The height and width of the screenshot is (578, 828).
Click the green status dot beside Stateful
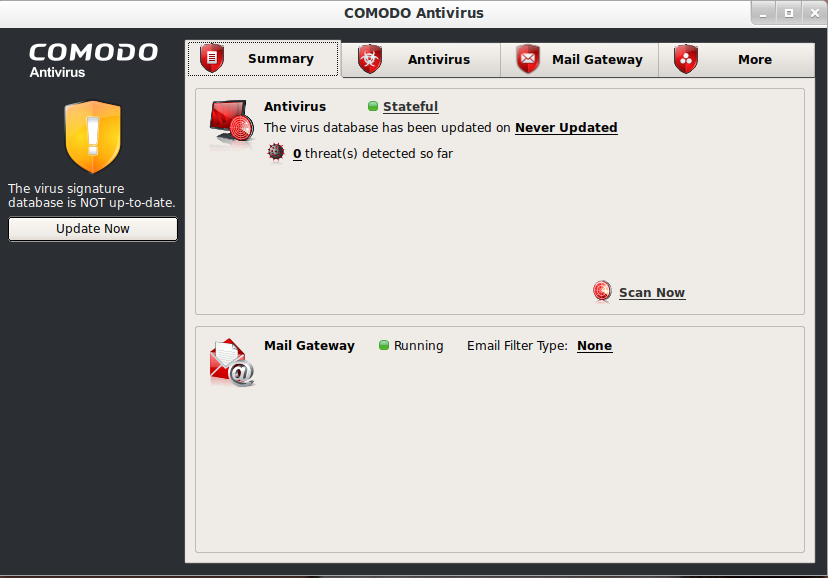(x=373, y=106)
